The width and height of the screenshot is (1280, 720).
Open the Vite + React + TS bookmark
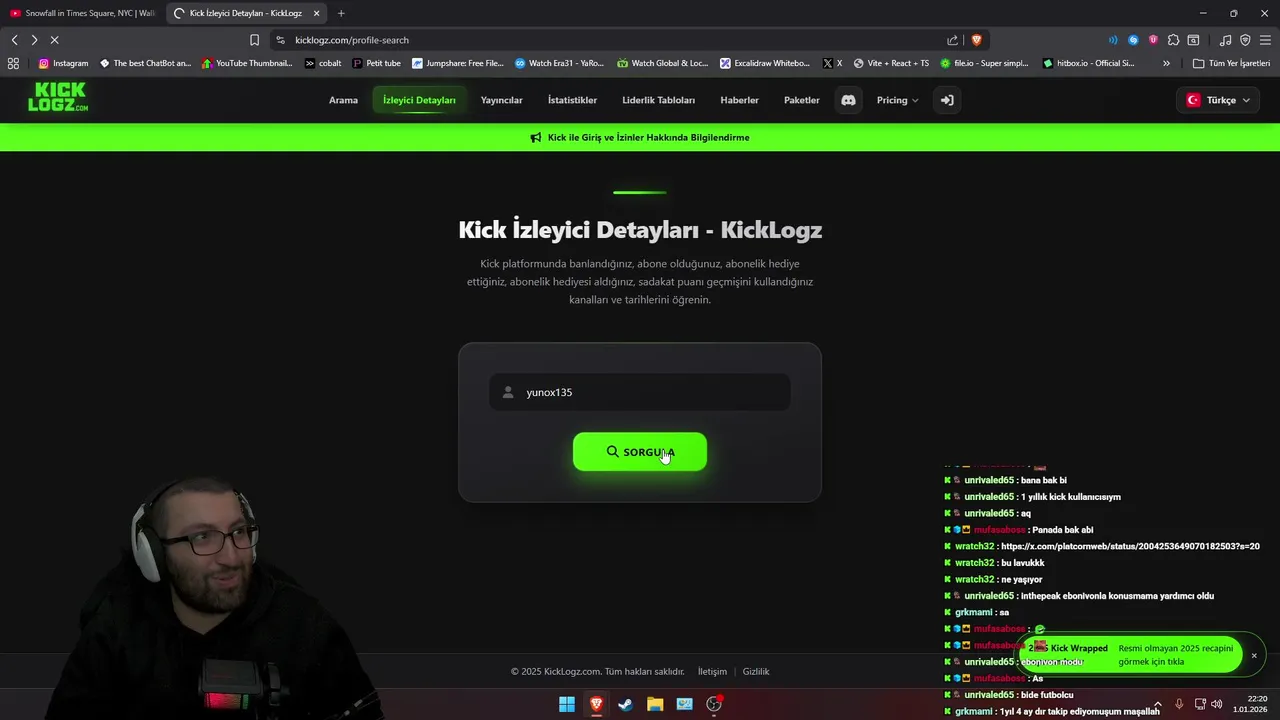click(x=891, y=63)
